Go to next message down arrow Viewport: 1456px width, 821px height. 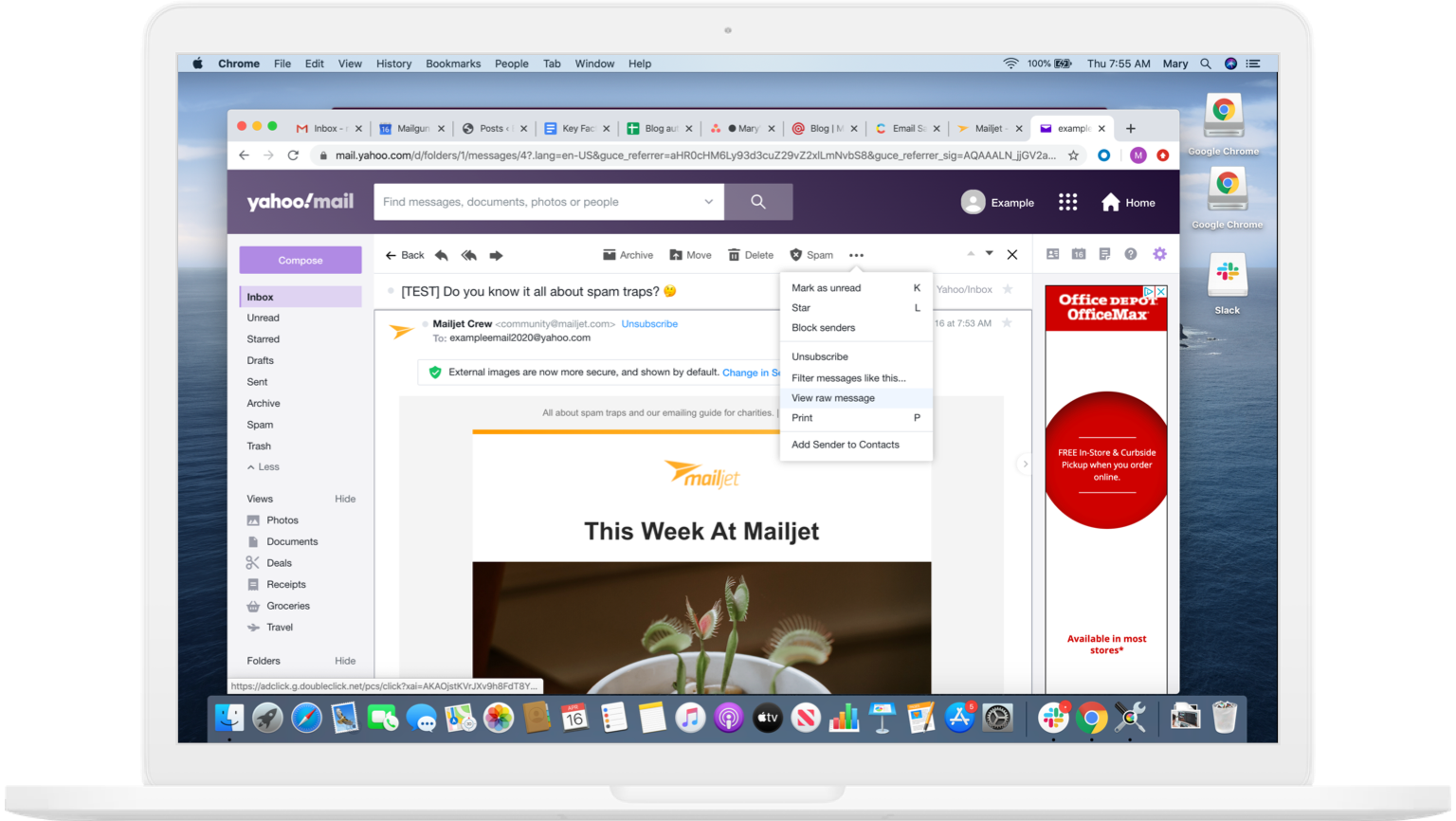click(x=990, y=253)
